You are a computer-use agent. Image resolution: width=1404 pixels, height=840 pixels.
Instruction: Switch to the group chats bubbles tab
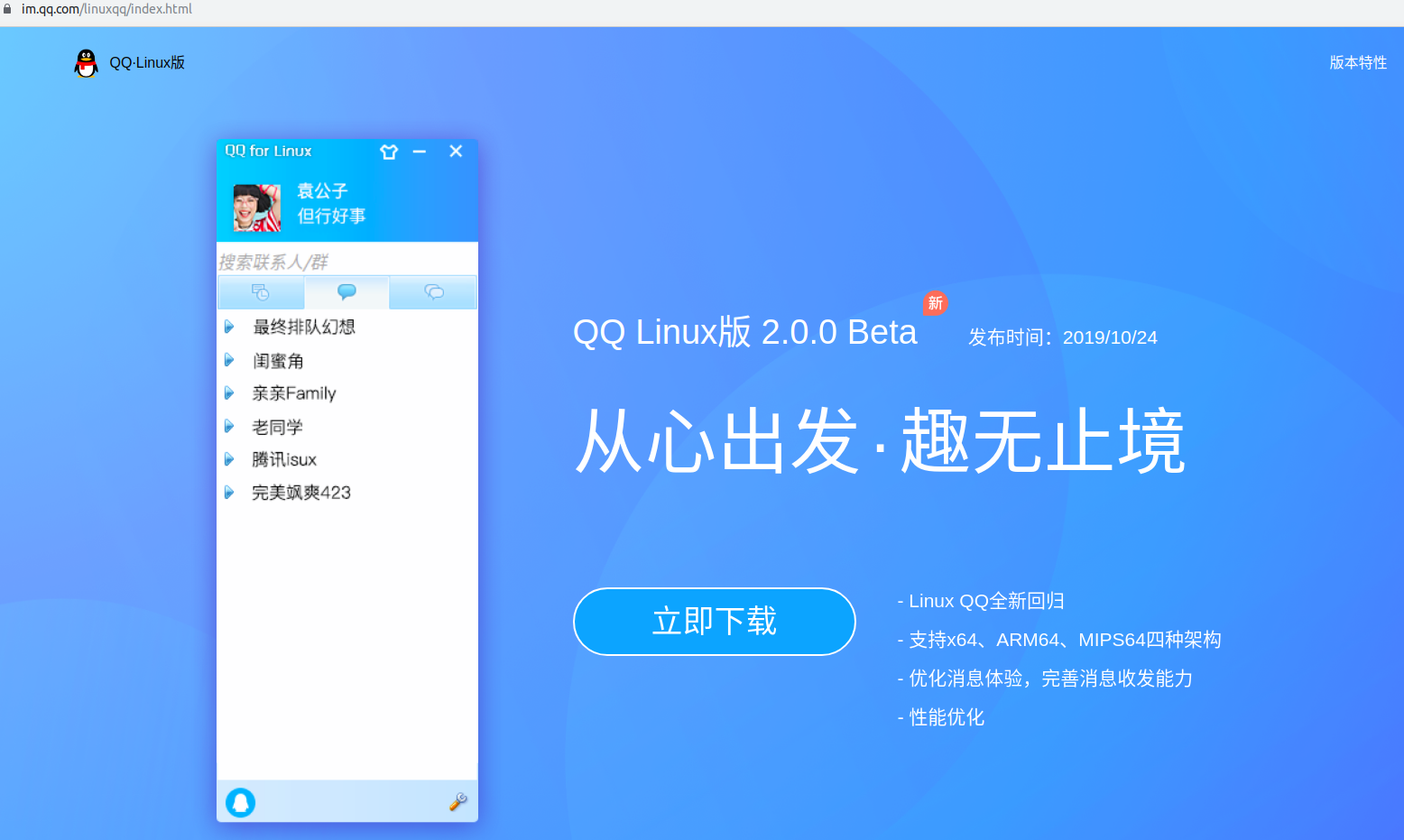tap(433, 292)
